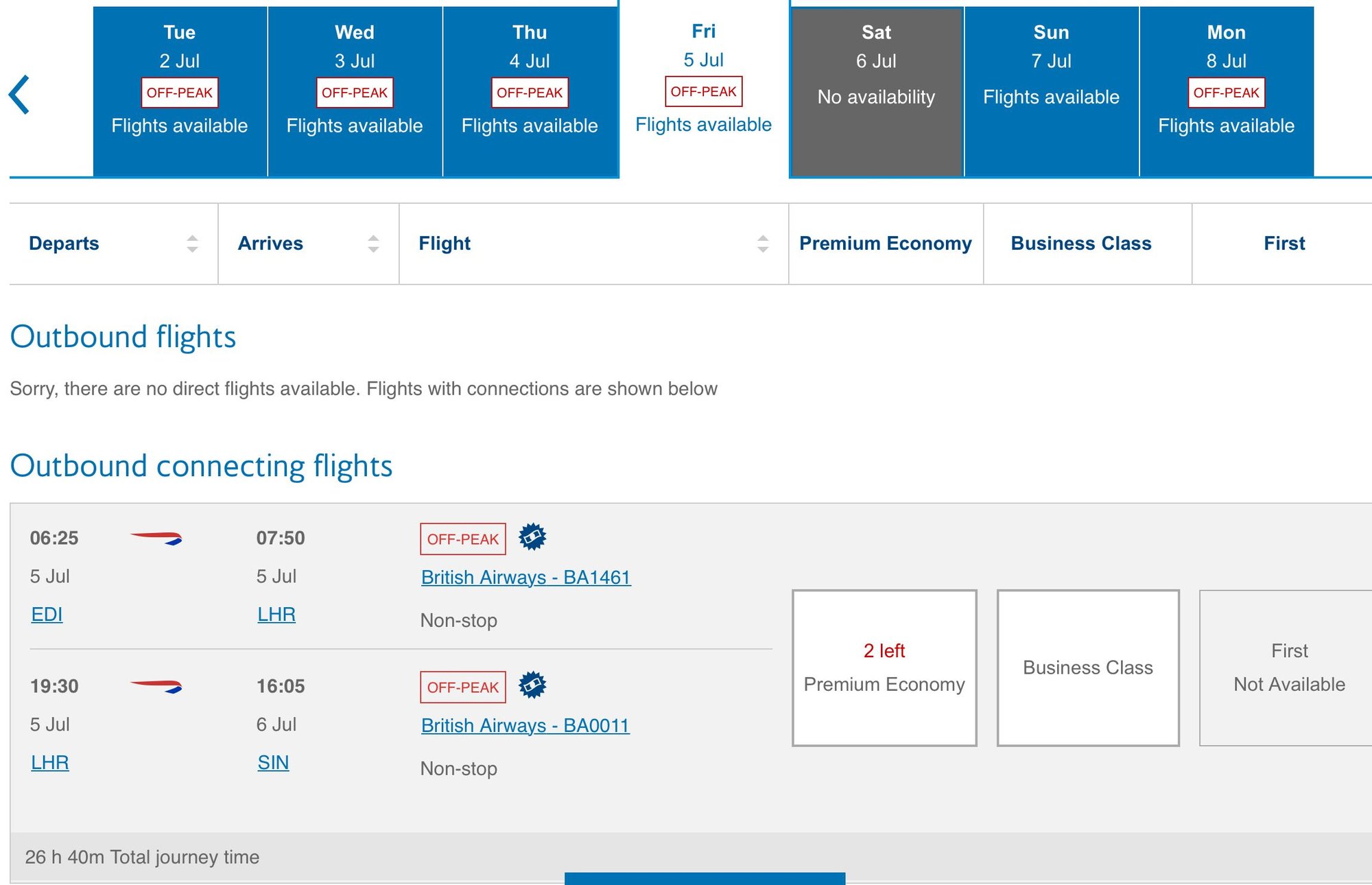Open British Airways - BA0011 flight details

(525, 726)
